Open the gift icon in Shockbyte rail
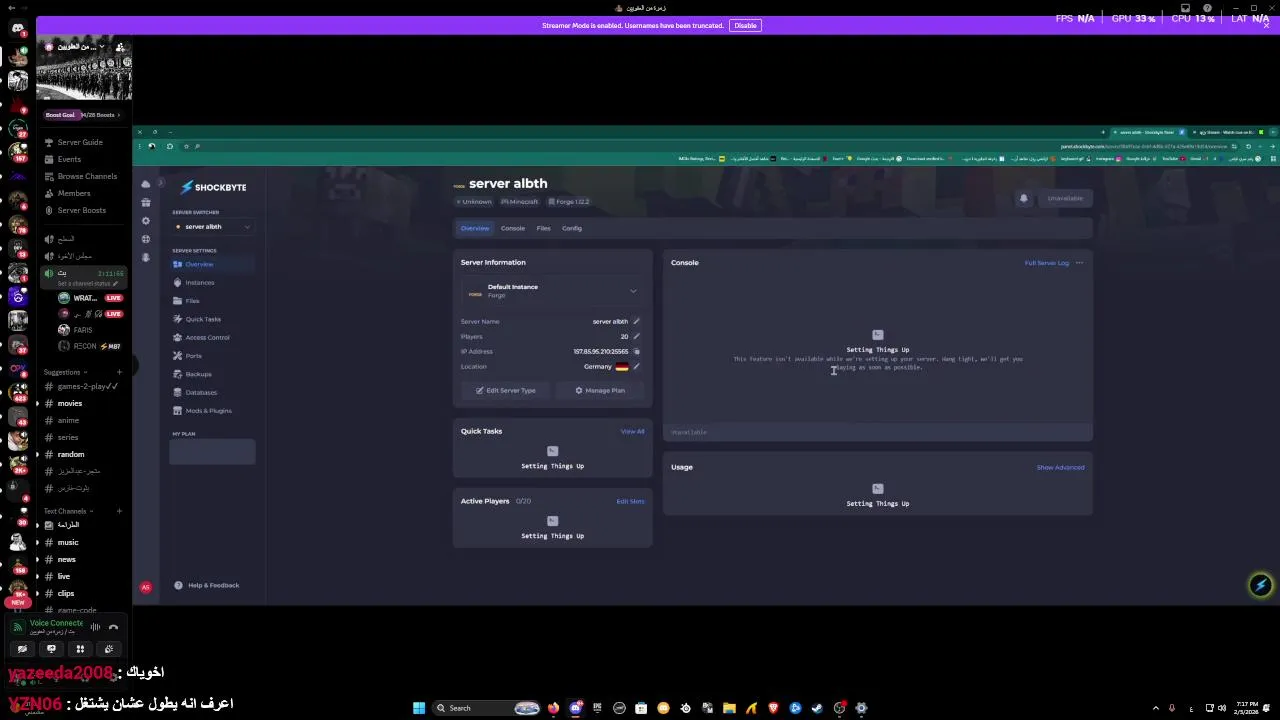The image size is (1280, 720). pos(146,202)
